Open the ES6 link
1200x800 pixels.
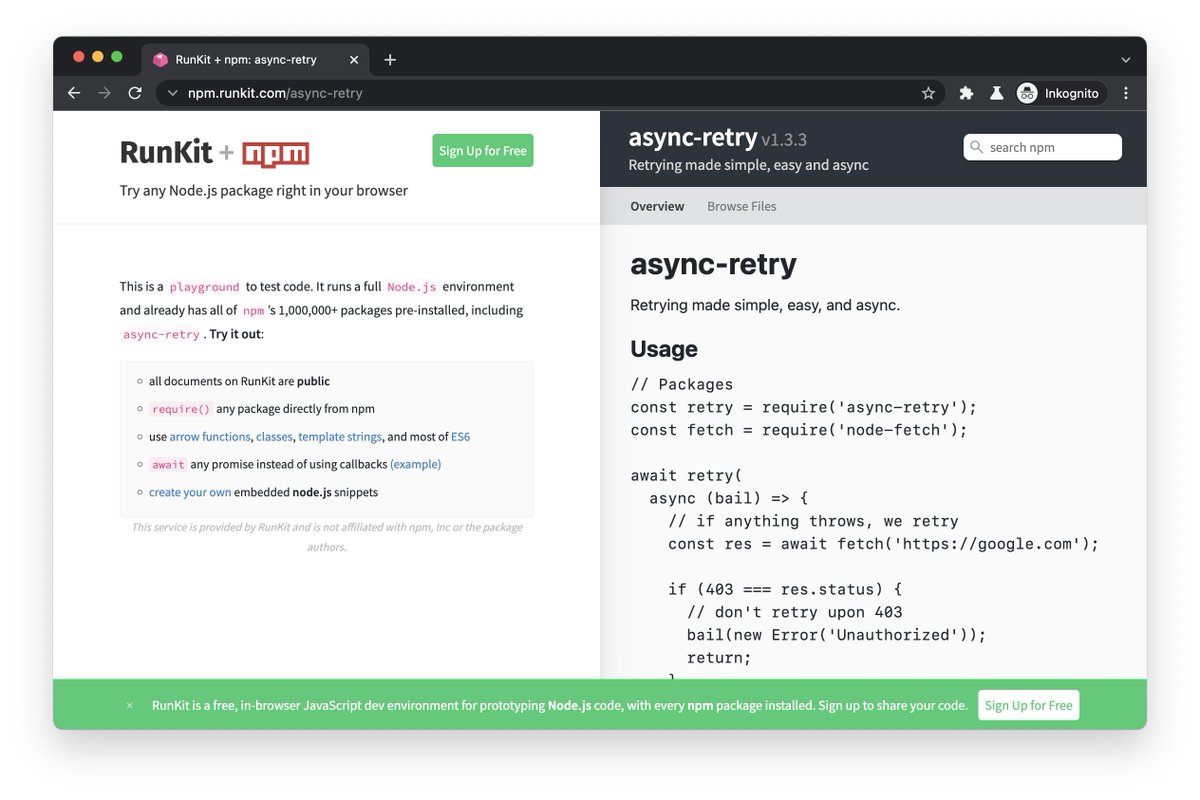pyautogui.click(x=460, y=437)
